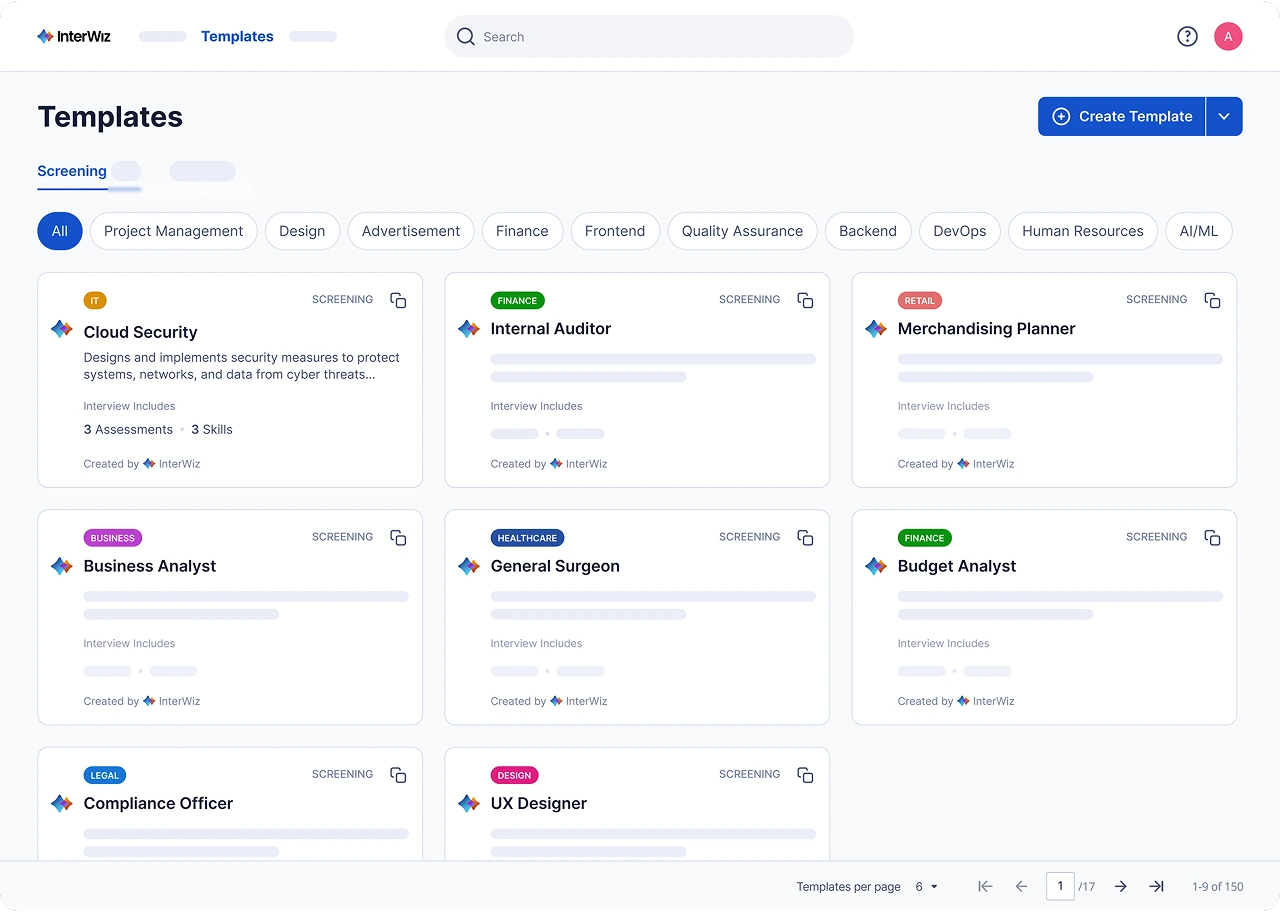Open the Help question mark icon
The width and height of the screenshot is (1280, 912).
1187,36
